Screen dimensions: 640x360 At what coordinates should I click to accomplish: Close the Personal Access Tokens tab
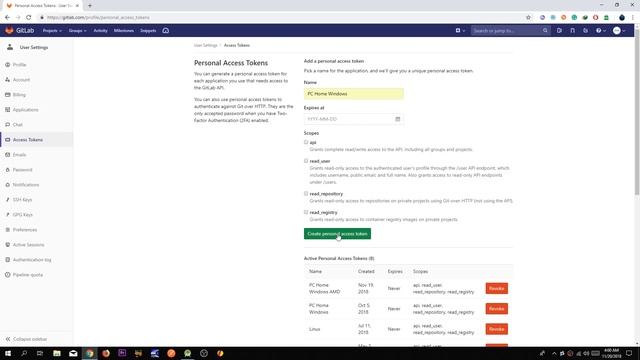[x=77, y=6]
